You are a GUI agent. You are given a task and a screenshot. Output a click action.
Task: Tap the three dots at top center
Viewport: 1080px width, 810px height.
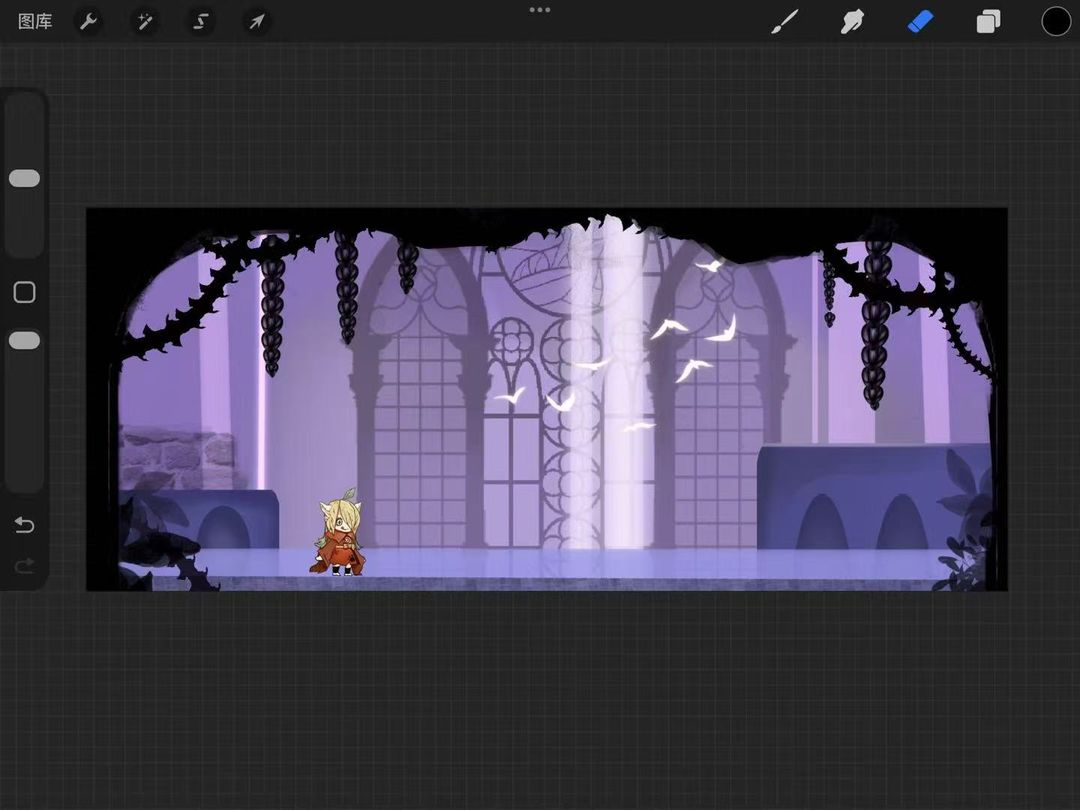(x=540, y=10)
